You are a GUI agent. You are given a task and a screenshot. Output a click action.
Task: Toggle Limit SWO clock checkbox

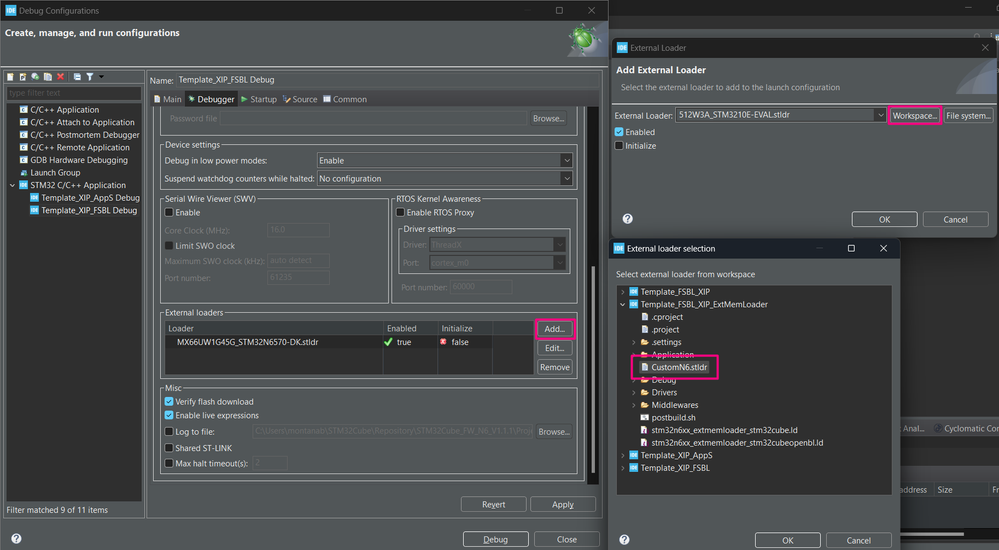[x=169, y=245]
